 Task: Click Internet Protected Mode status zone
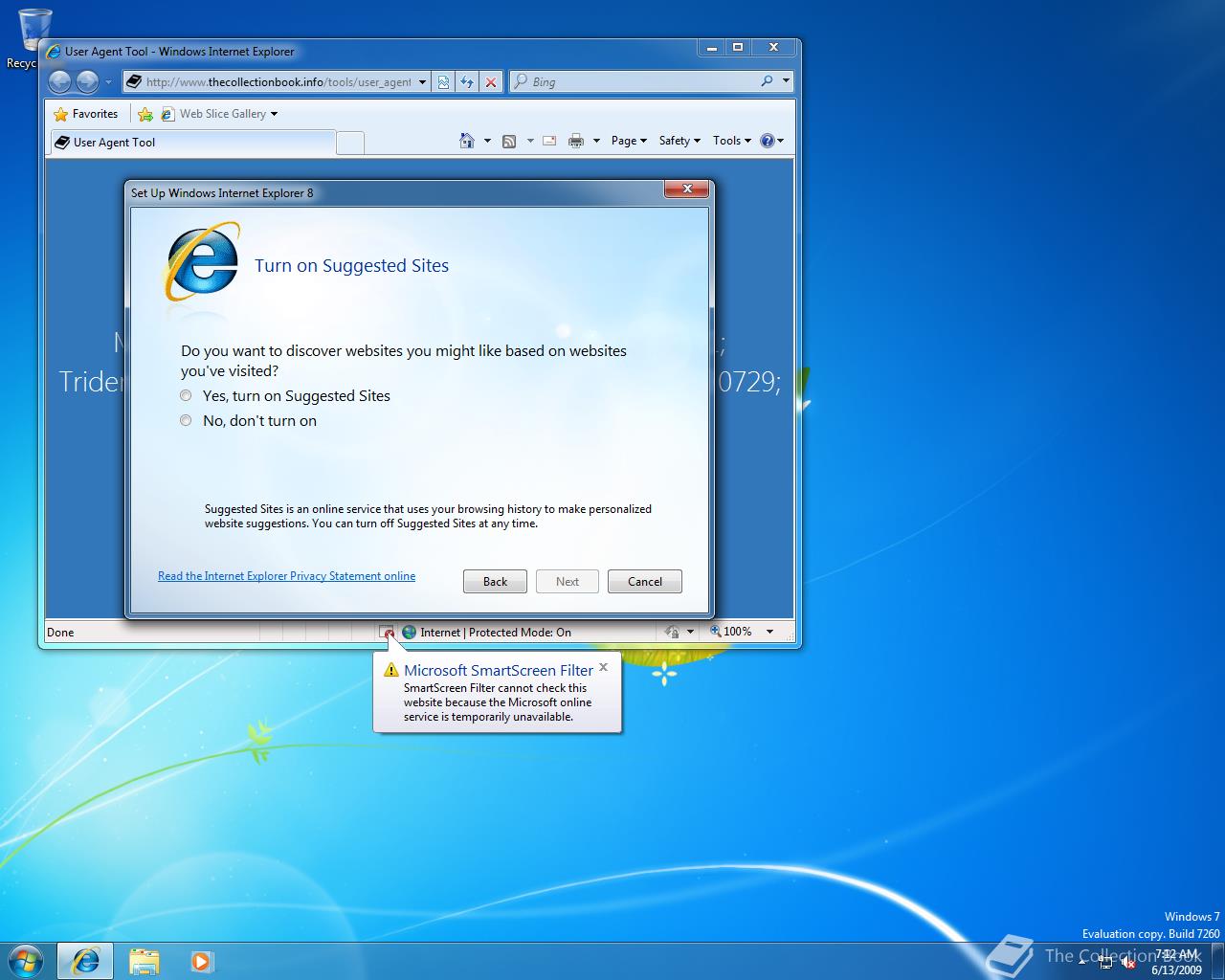[486, 633]
